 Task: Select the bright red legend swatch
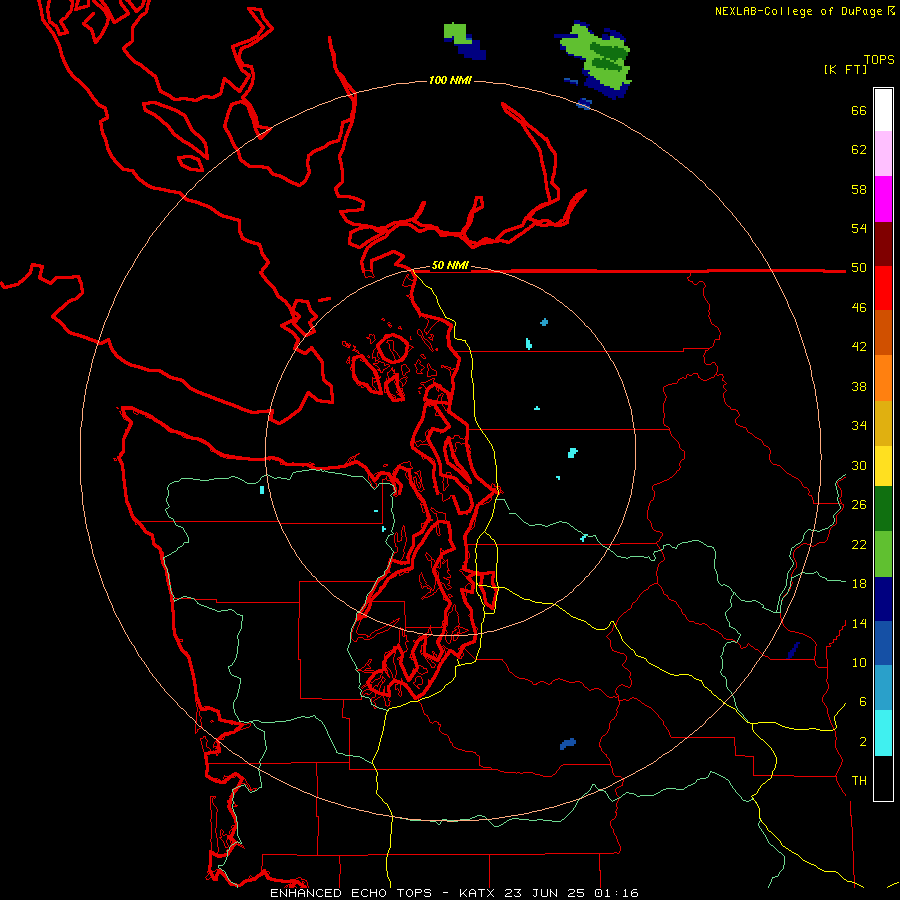883,288
